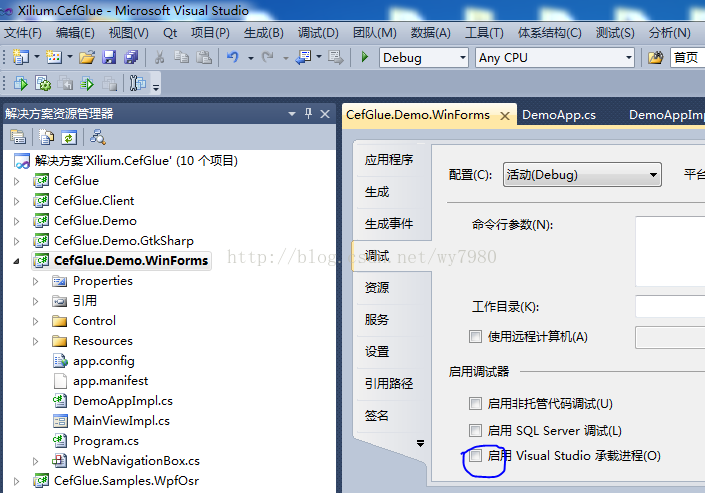Select the 生成事件 properties page

[x=389, y=224]
